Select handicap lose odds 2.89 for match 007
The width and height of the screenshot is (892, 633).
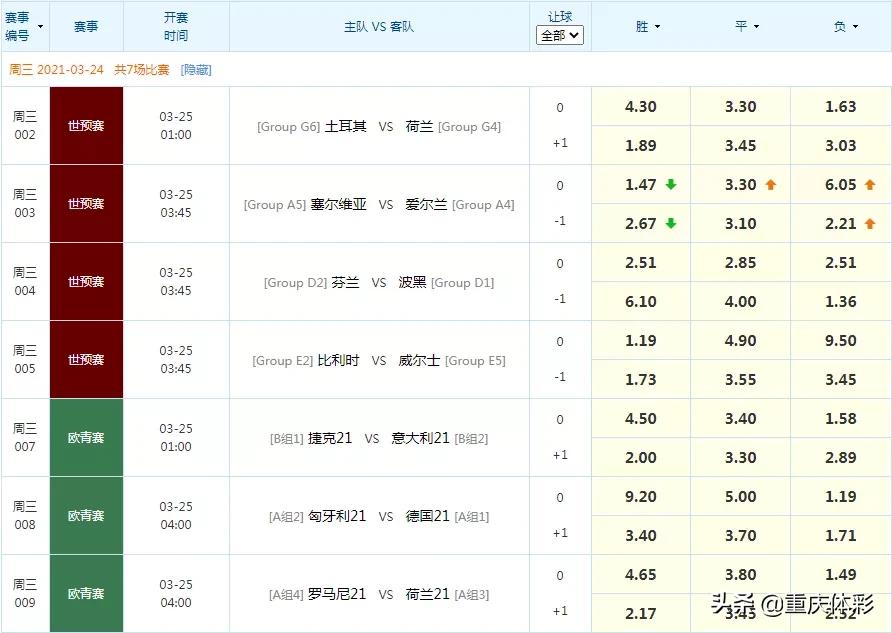click(841, 457)
